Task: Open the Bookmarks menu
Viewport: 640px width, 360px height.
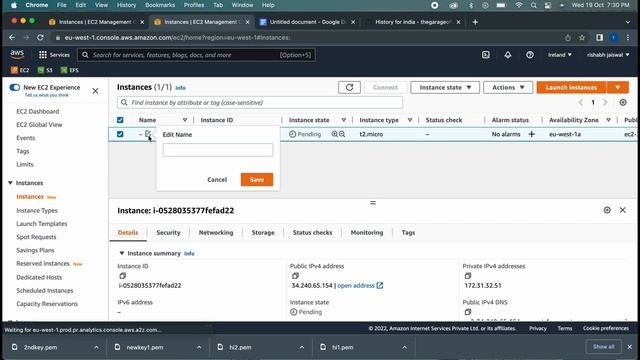Action: 160,5
